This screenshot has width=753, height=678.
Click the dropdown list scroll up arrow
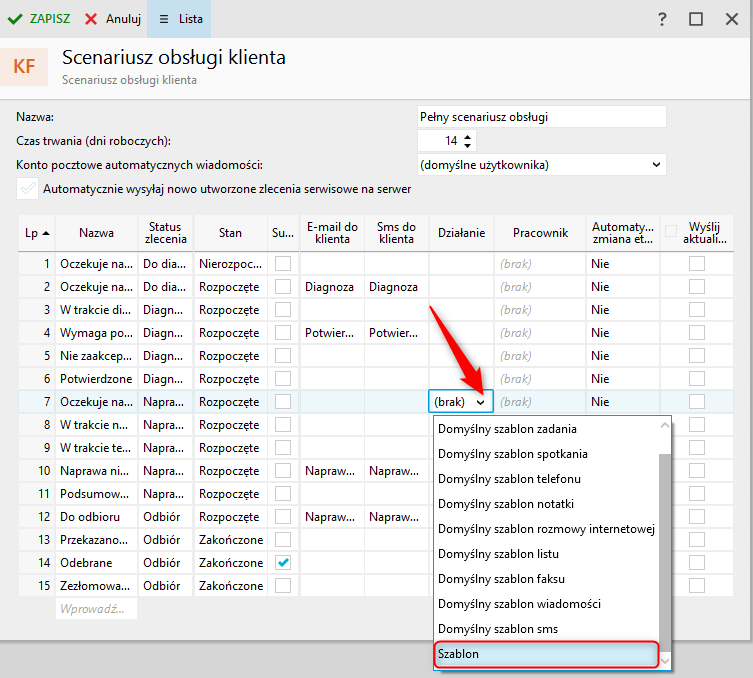(x=665, y=425)
